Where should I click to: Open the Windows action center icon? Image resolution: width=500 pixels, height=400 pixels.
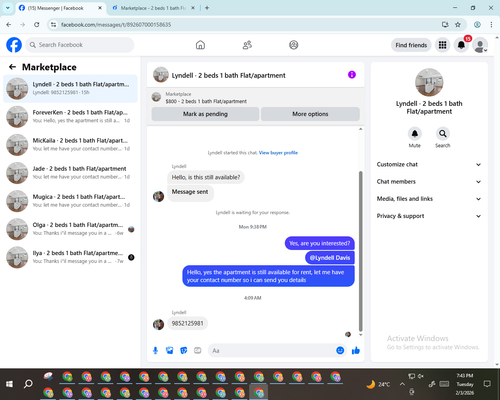(x=487, y=384)
